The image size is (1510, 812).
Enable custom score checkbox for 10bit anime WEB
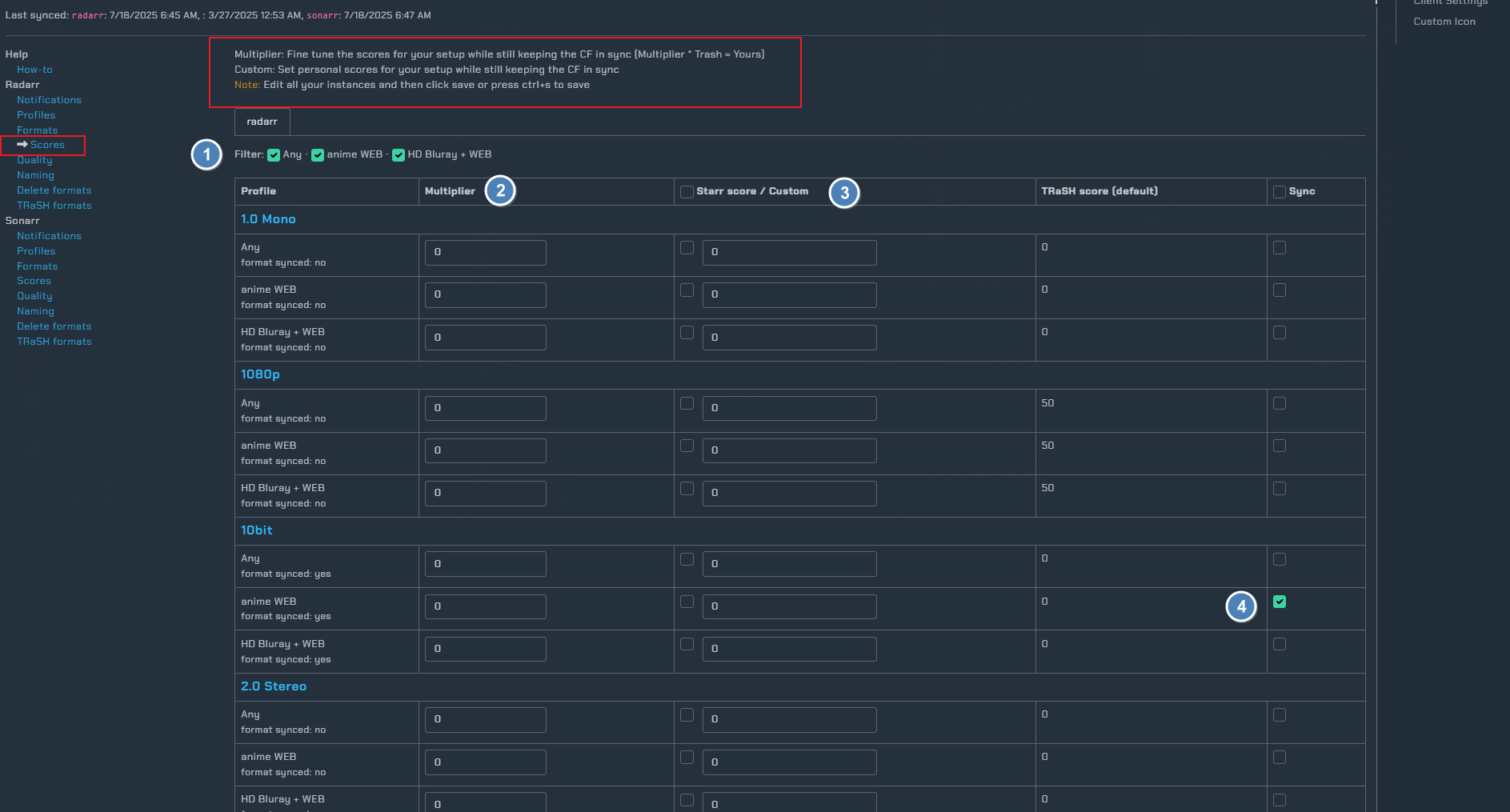click(687, 602)
